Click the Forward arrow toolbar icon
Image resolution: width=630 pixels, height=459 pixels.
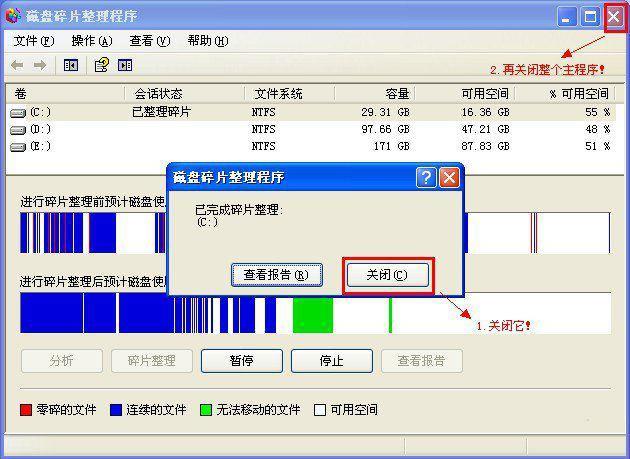[39, 65]
